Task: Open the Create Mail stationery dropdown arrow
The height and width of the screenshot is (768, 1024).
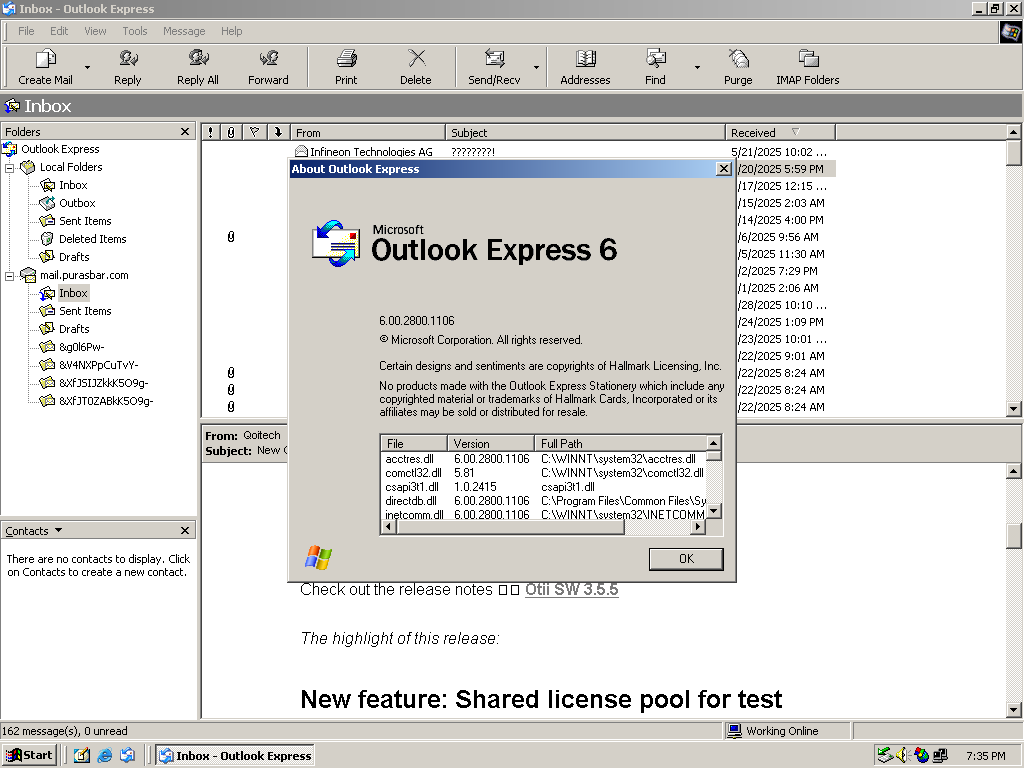Action: coord(87,67)
